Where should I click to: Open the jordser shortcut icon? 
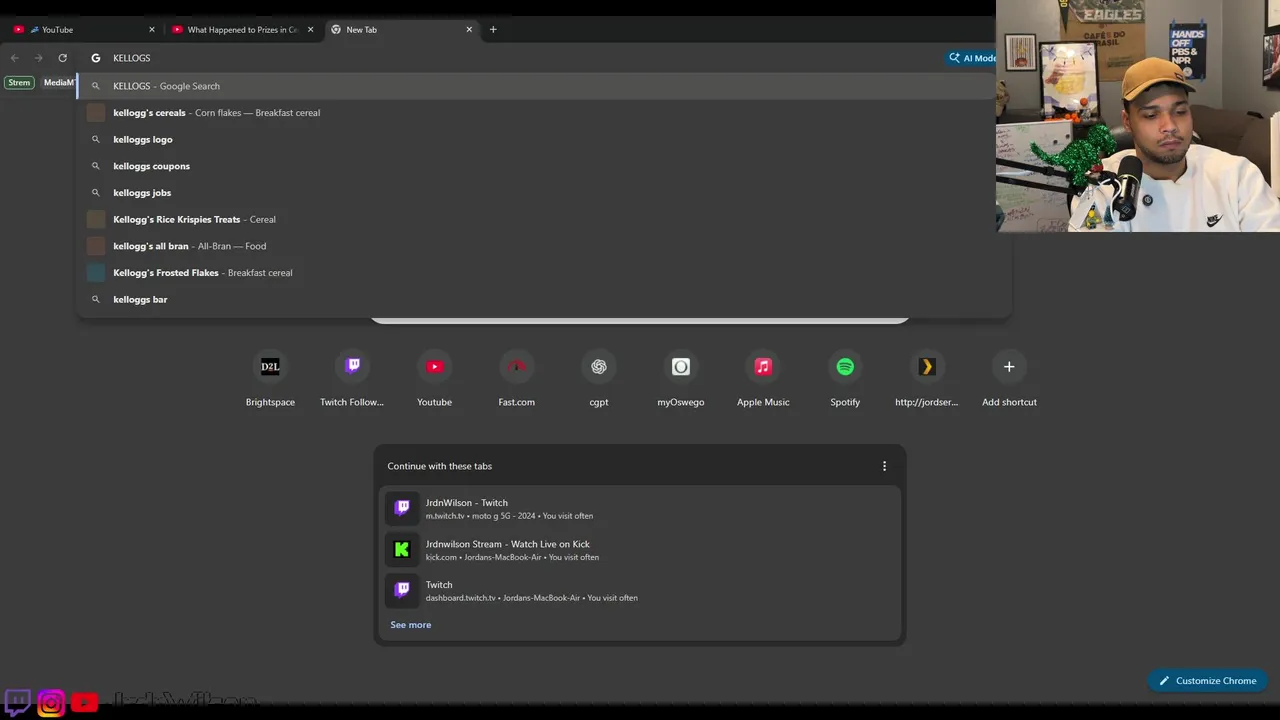(927, 367)
